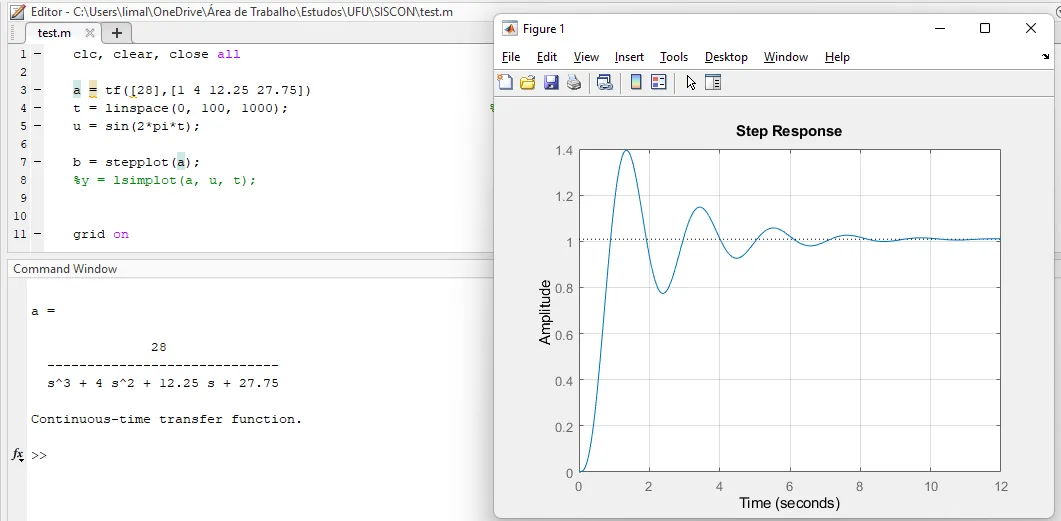Open the fx function browser in the Command Window
The width and height of the screenshot is (1061, 521).
point(17,455)
